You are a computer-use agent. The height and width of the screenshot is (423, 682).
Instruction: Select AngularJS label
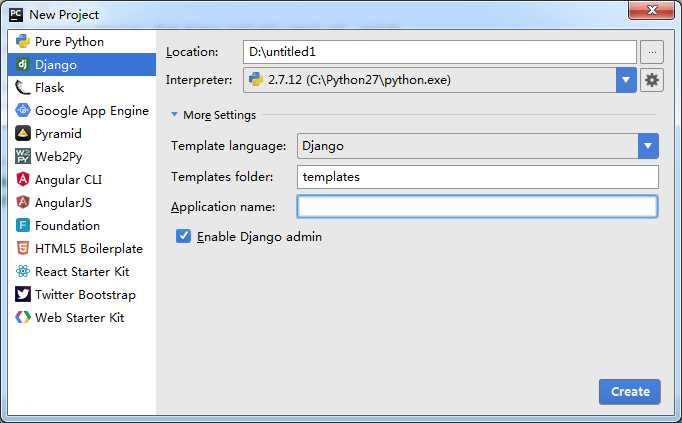pos(64,203)
